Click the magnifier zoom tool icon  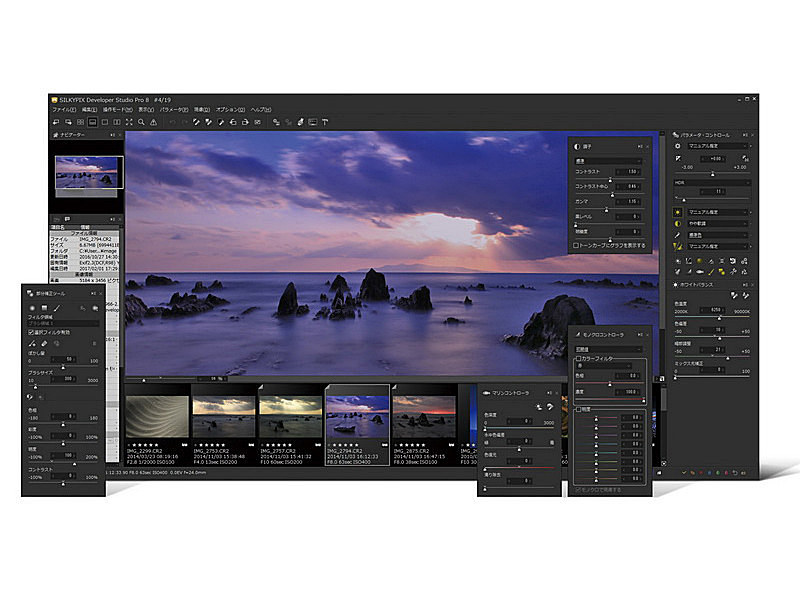[141, 122]
